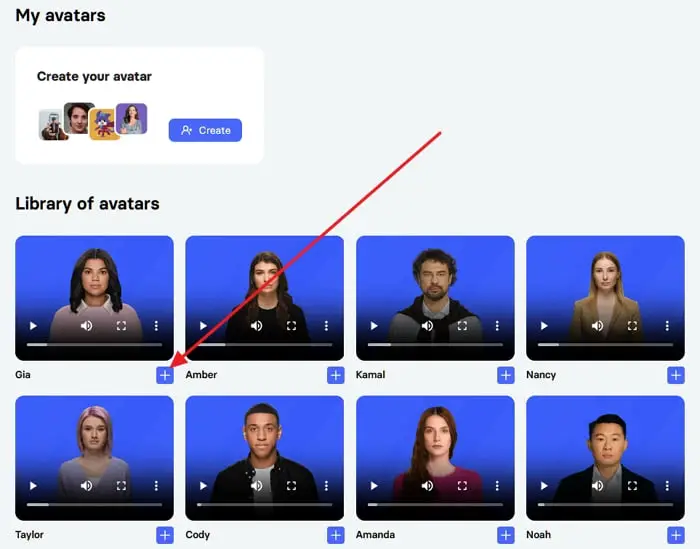Image resolution: width=700 pixels, height=549 pixels.
Task: Open Cody video in fullscreen
Action: coord(292,486)
